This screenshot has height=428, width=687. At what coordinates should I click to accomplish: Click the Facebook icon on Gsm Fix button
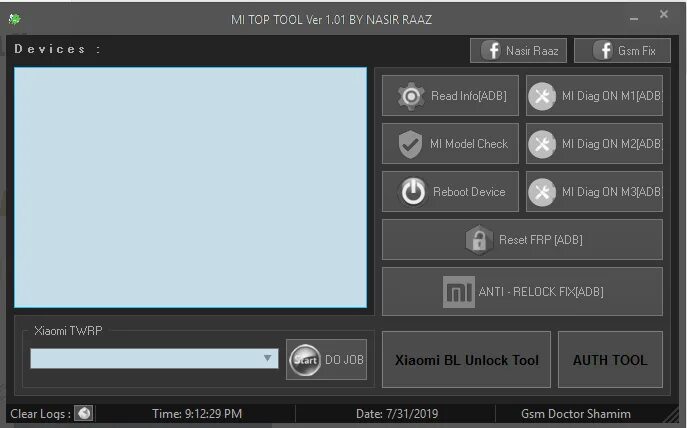tap(604, 51)
